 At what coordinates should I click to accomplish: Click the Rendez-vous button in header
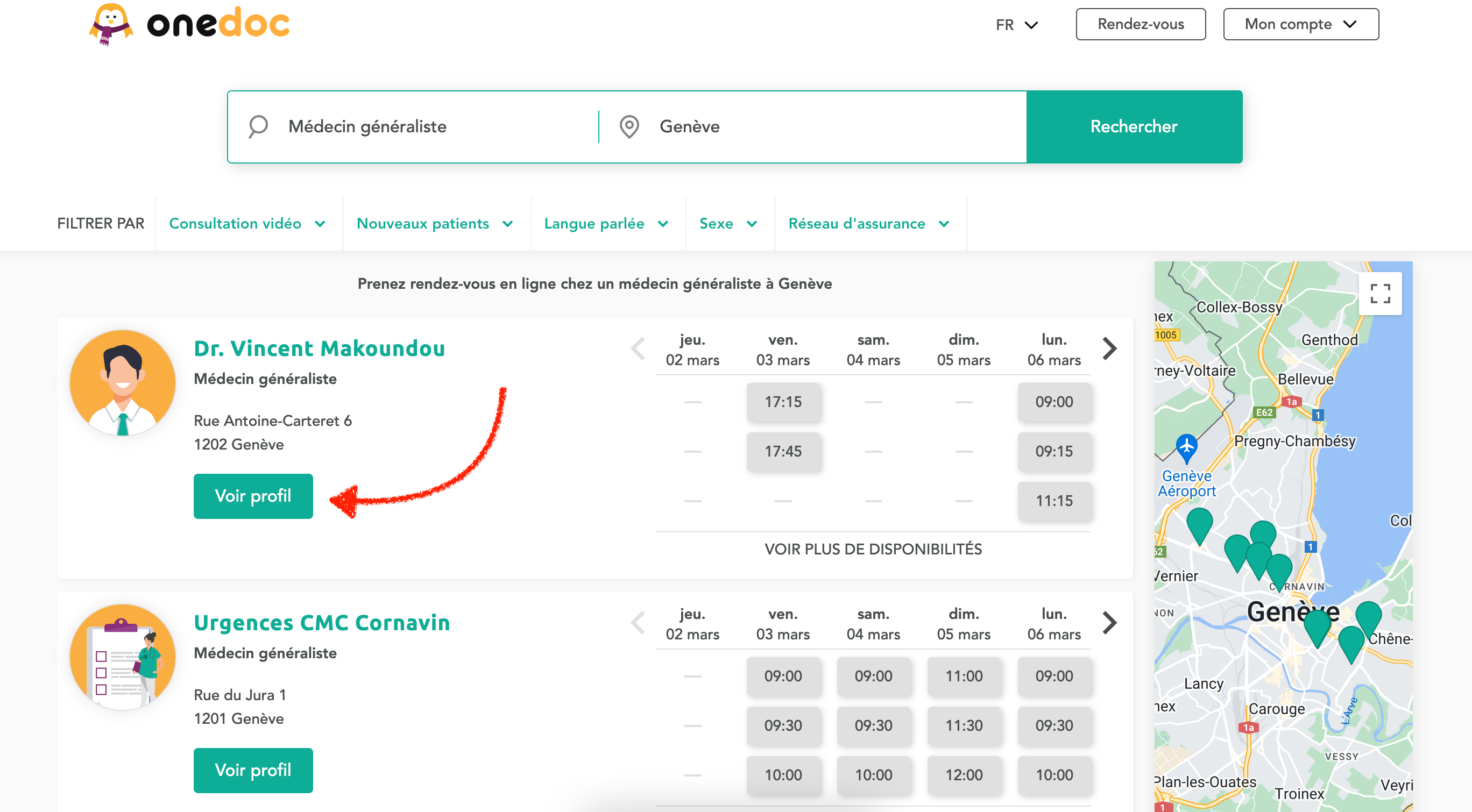pos(1140,24)
